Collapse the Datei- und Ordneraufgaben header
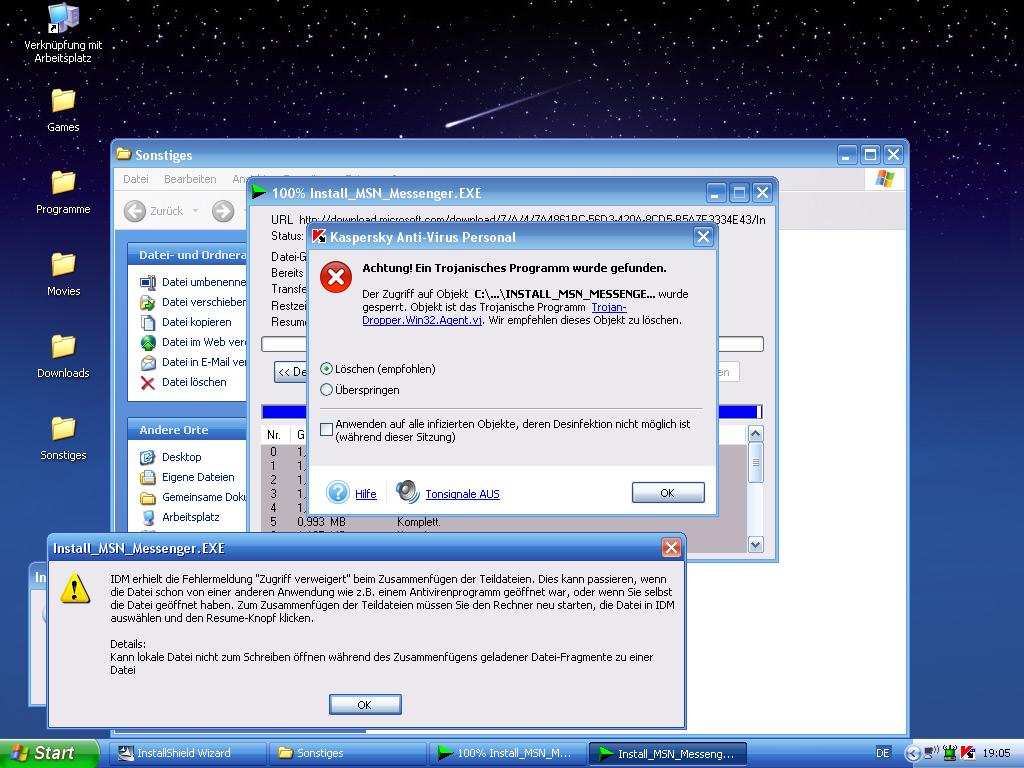 (187, 255)
